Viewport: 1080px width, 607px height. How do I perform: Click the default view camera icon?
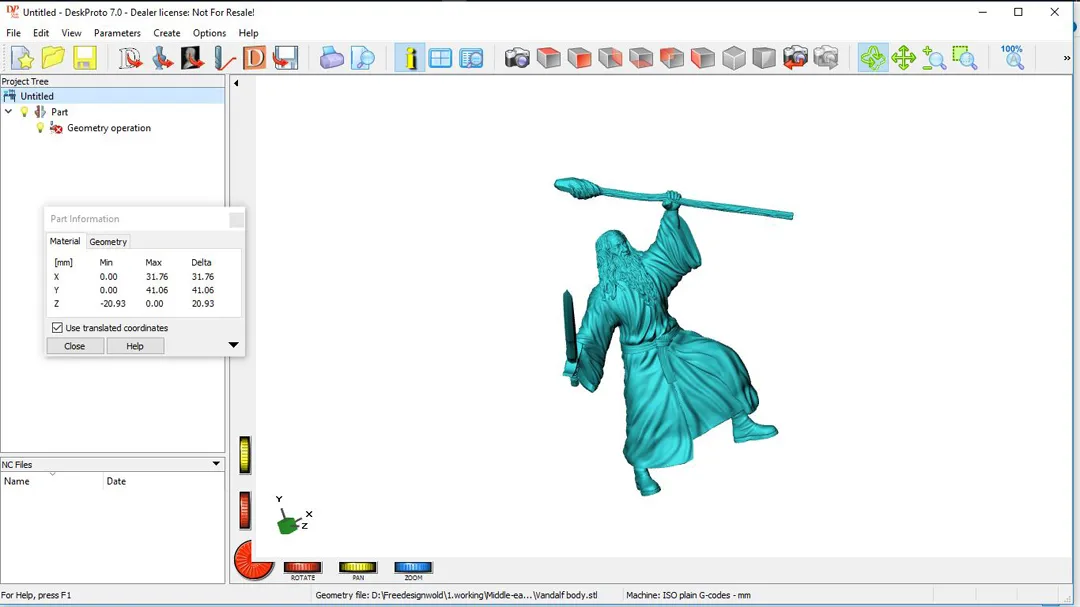pyautogui.click(x=517, y=58)
